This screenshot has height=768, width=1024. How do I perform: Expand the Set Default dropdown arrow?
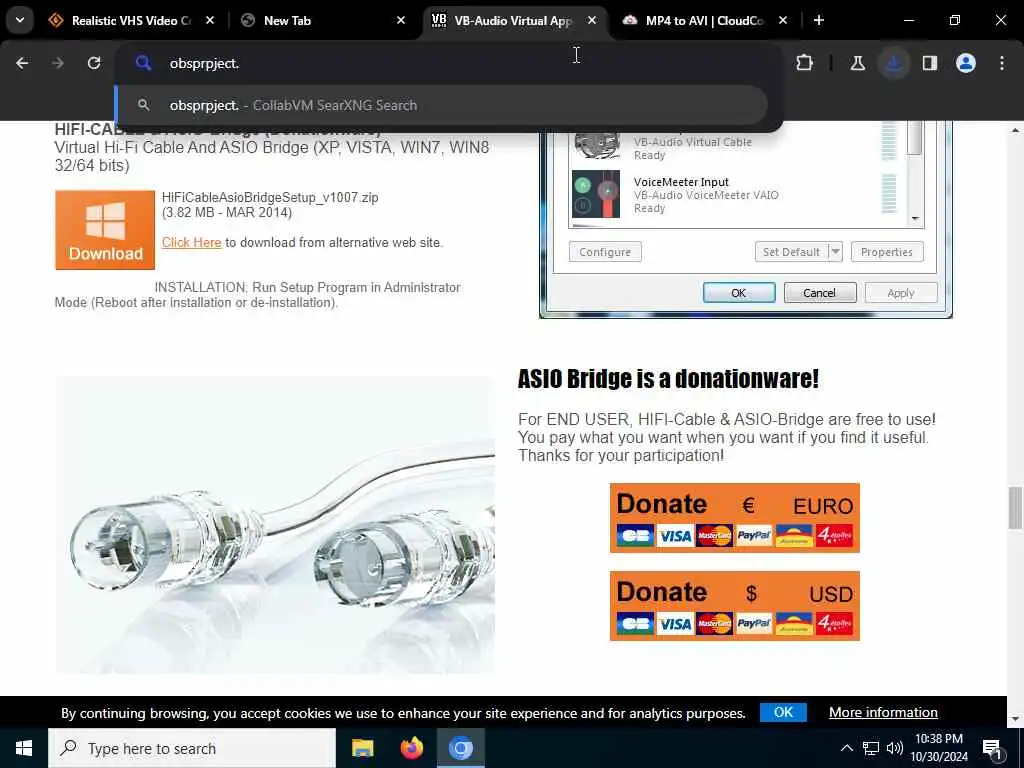pyautogui.click(x=835, y=252)
